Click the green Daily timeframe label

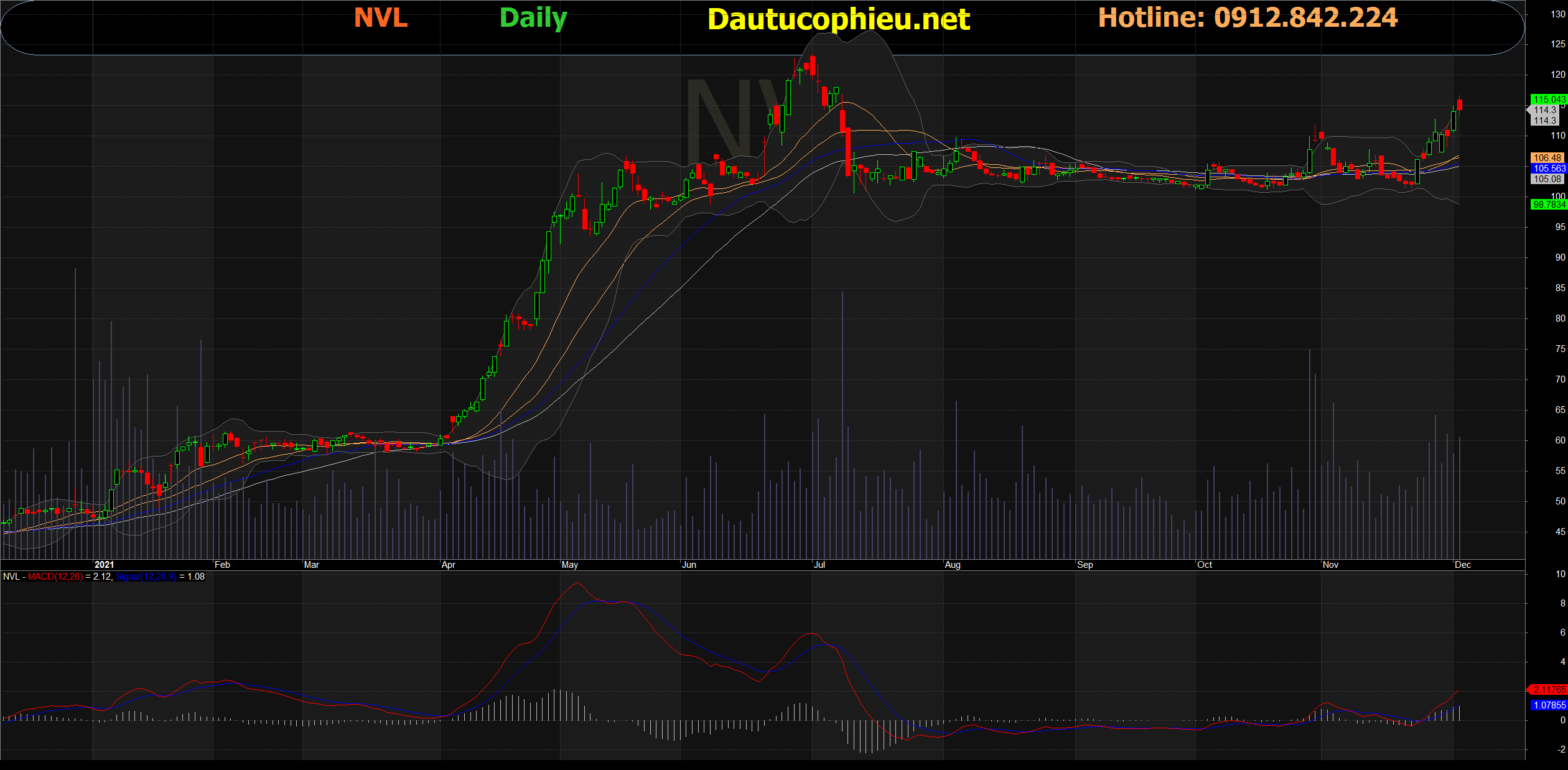pyautogui.click(x=533, y=18)
